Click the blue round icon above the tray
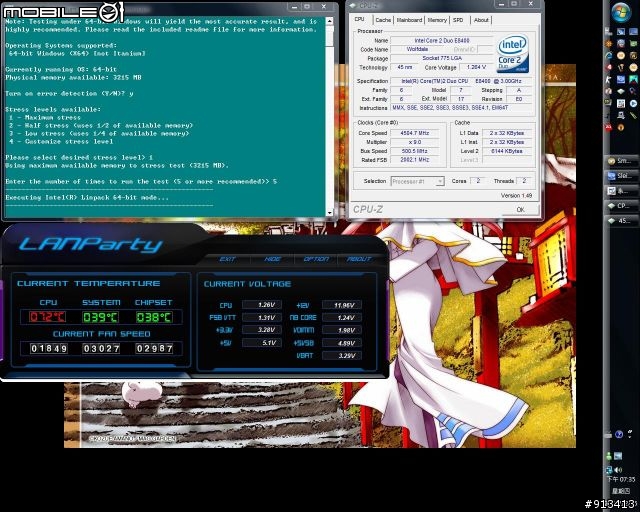Image resolution: width=640 pixels, height=512 pixels. 619,434
